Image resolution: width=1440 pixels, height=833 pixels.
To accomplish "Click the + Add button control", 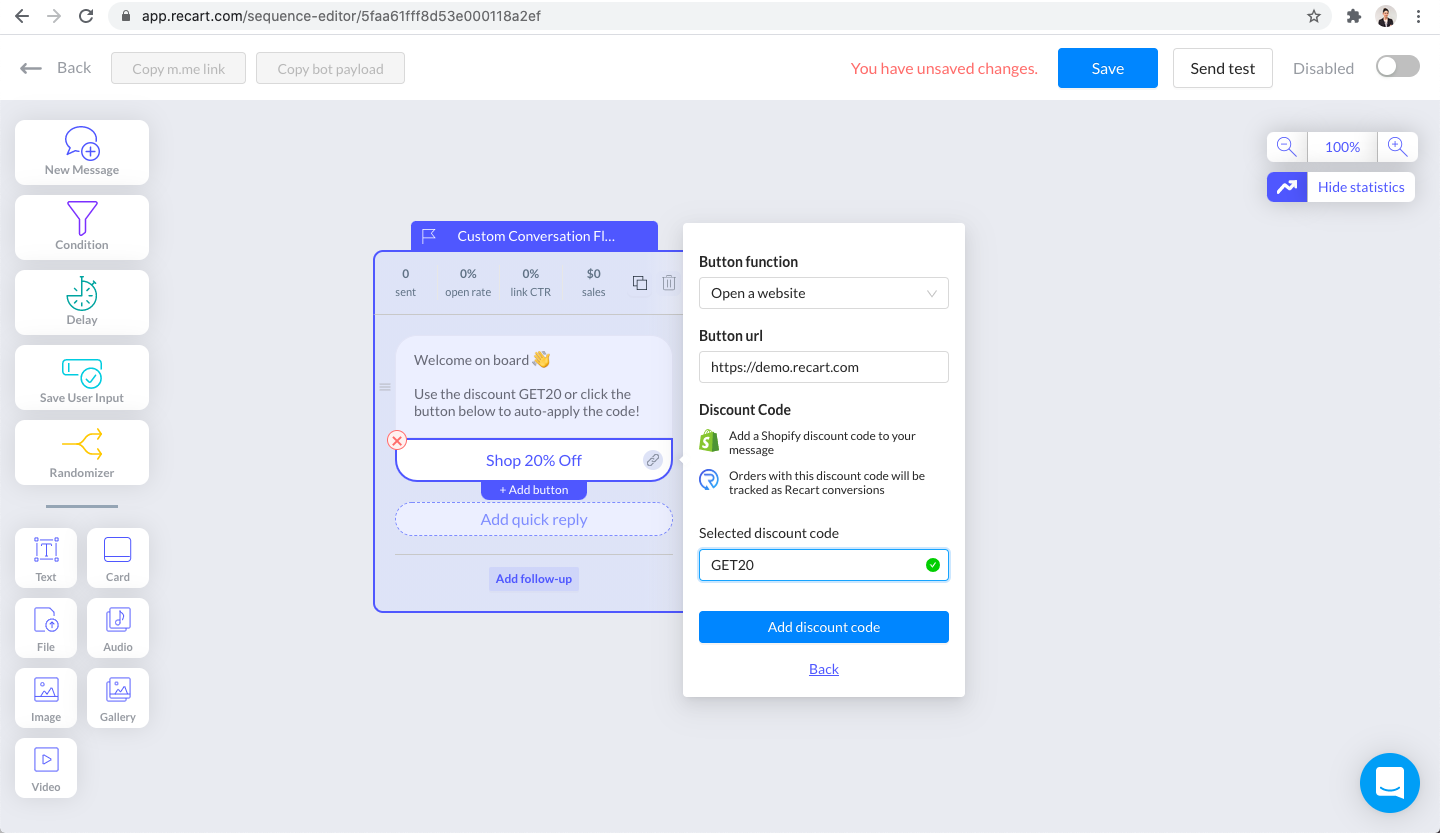I will (534, 490).
